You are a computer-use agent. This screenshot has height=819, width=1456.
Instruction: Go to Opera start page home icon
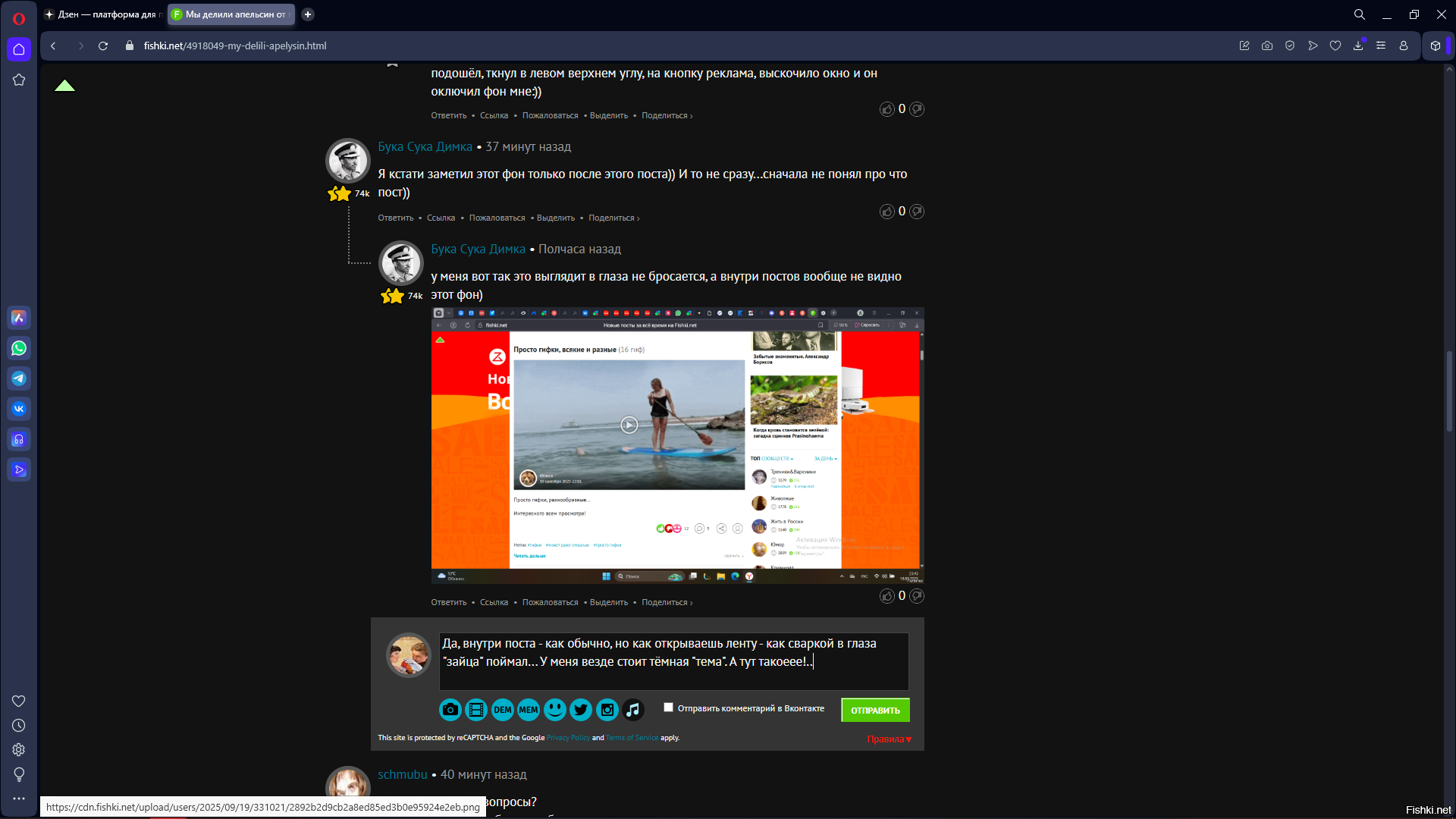pyautogui.click(x=19, y=49)
